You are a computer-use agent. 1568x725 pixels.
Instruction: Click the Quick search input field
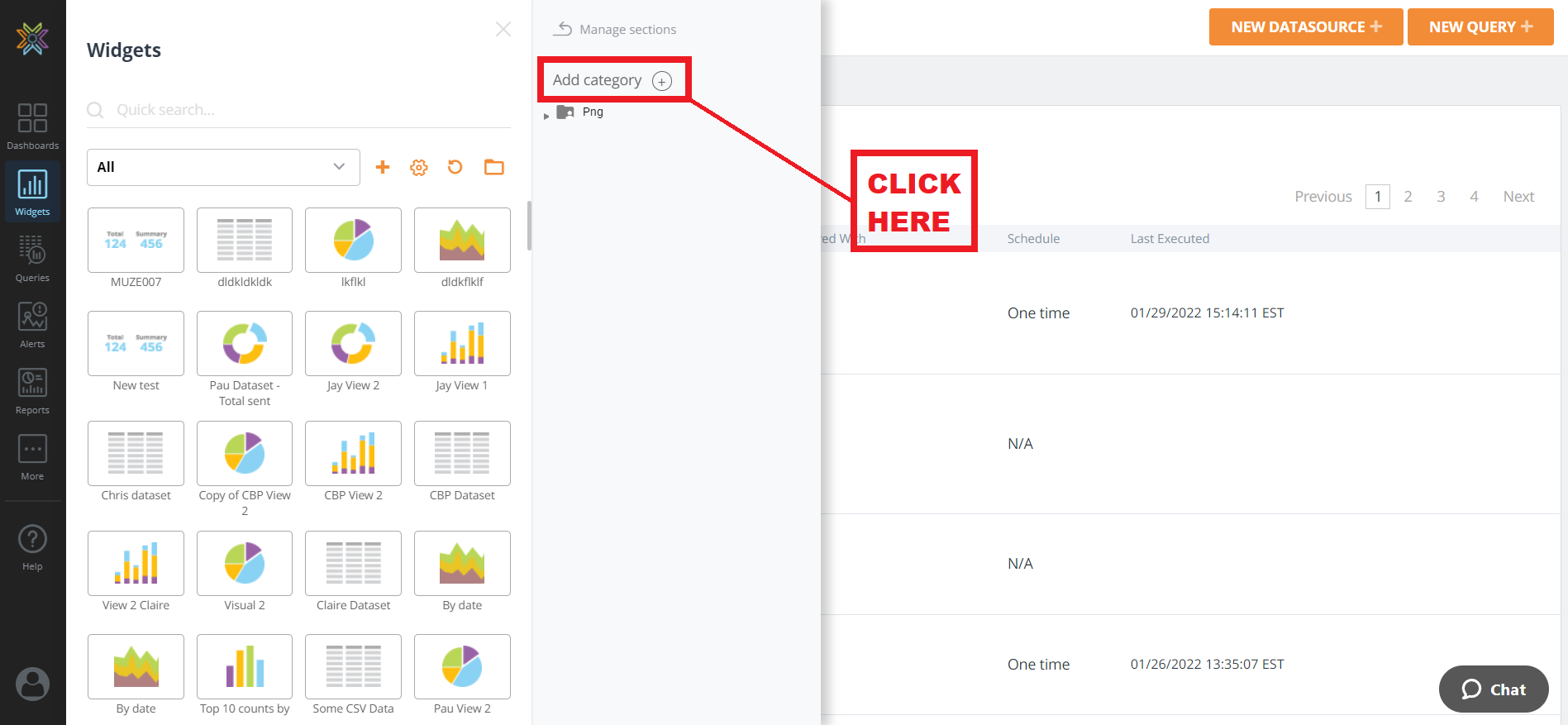coord(306,110)
